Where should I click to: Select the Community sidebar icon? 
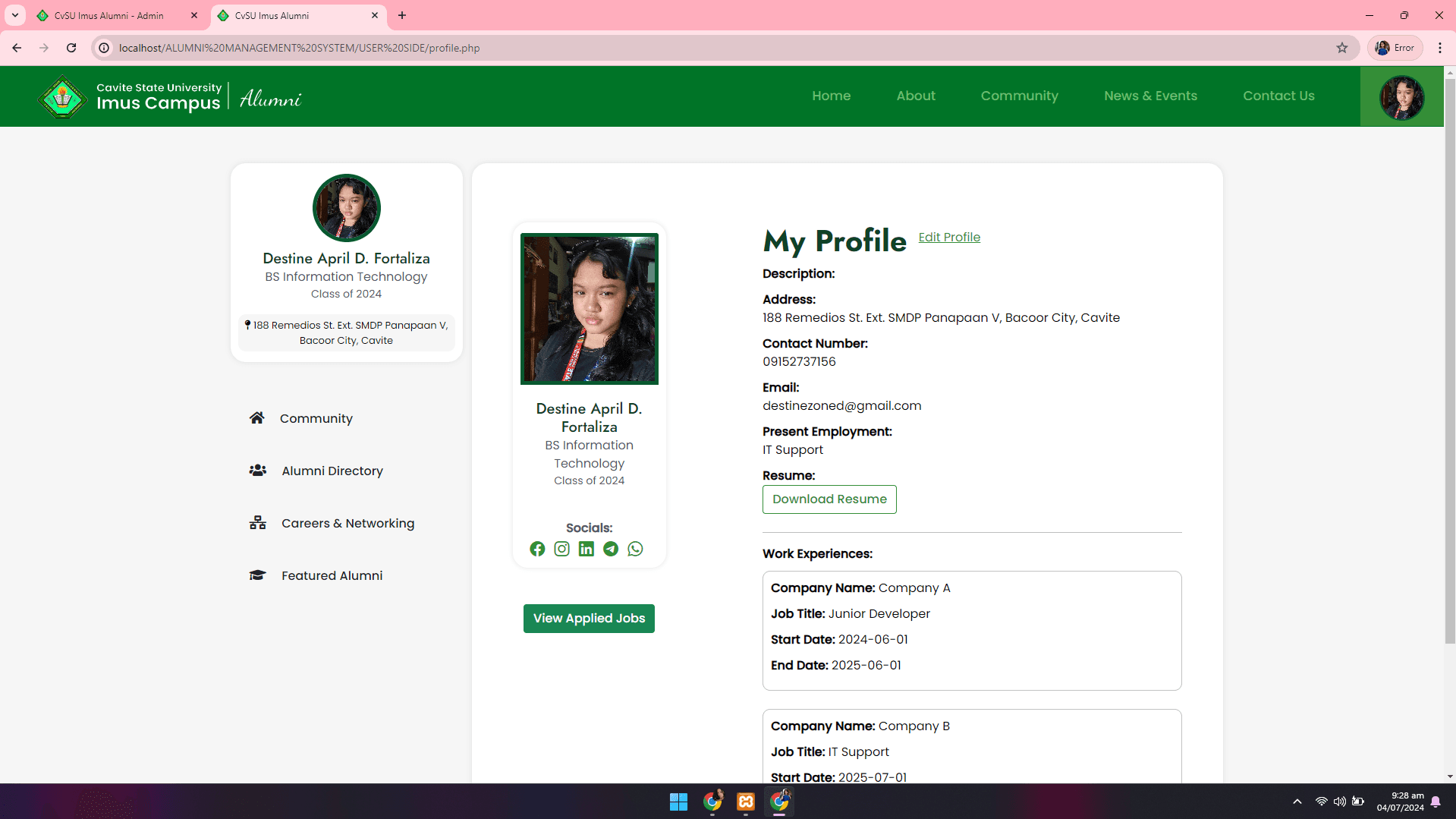(x=256, y=417)
